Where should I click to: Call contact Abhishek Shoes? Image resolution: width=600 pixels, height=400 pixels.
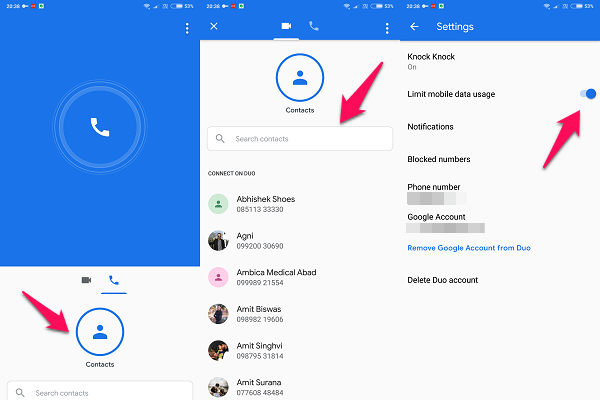coord(300,204)
